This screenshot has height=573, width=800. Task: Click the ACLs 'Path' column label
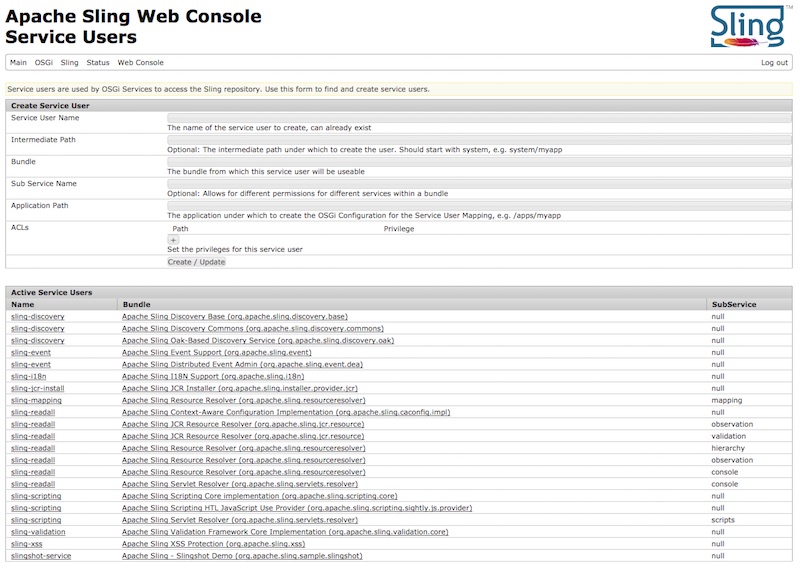(x=180, y=229)
